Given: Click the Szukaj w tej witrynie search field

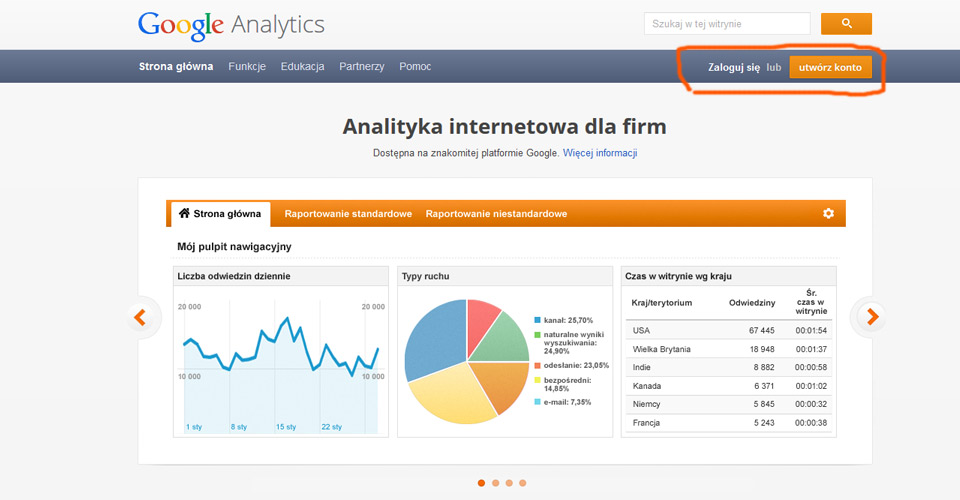Looking at the screenshot, I should coord(727,24).
